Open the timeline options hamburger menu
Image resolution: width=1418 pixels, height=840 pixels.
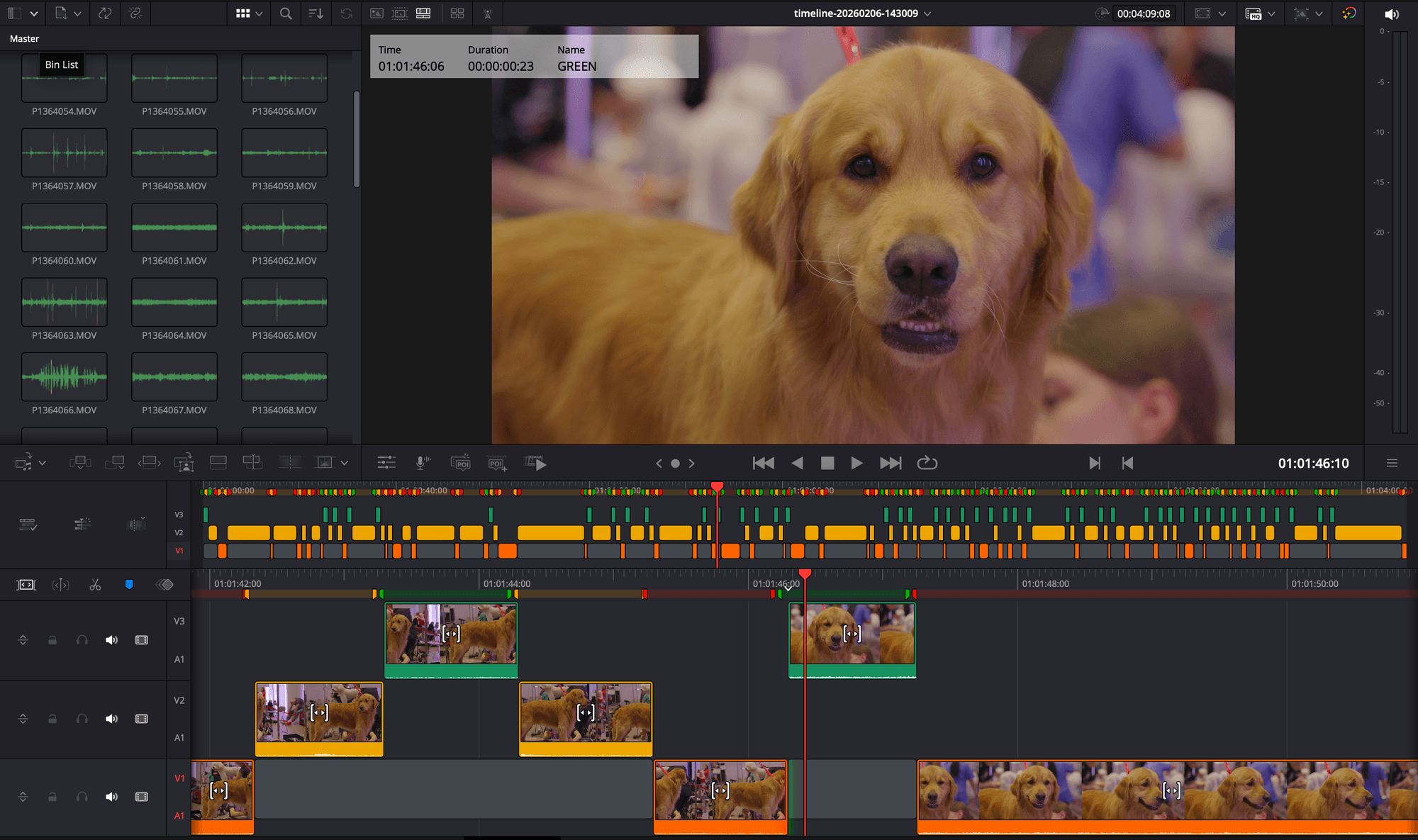pos(1392,463)
